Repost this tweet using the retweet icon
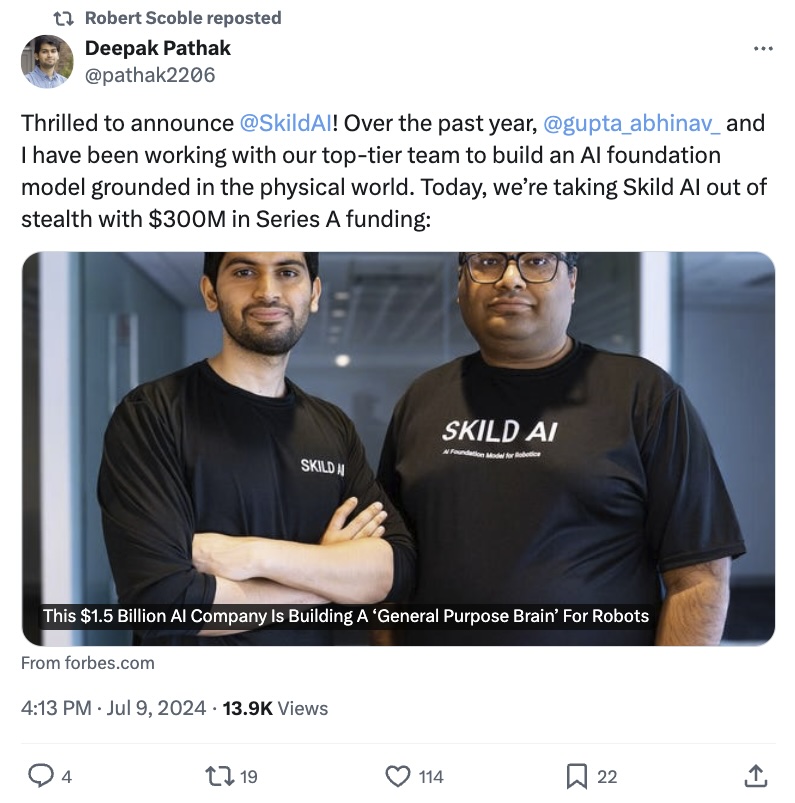 [x=219, y=776]
